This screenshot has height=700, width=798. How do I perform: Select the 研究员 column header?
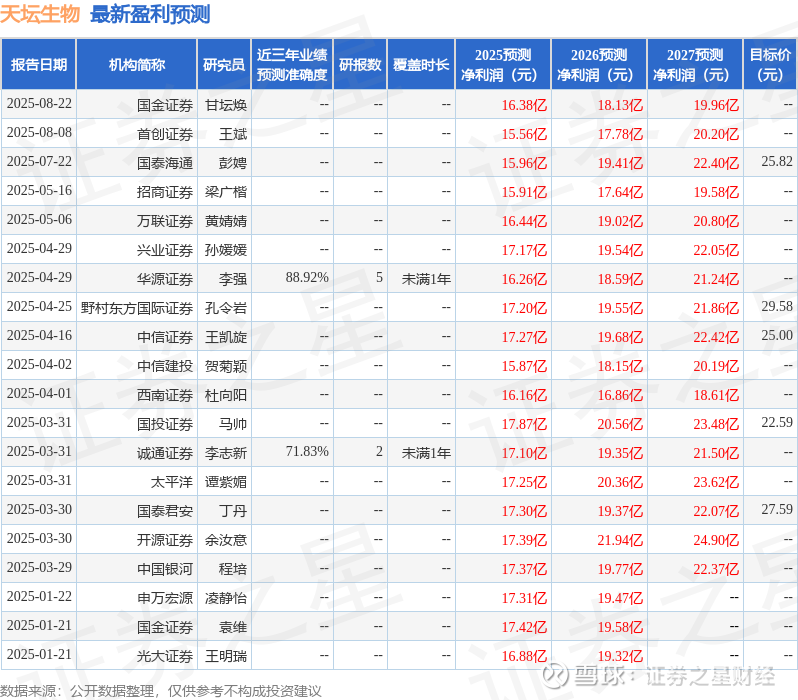[x=224, y=65]
